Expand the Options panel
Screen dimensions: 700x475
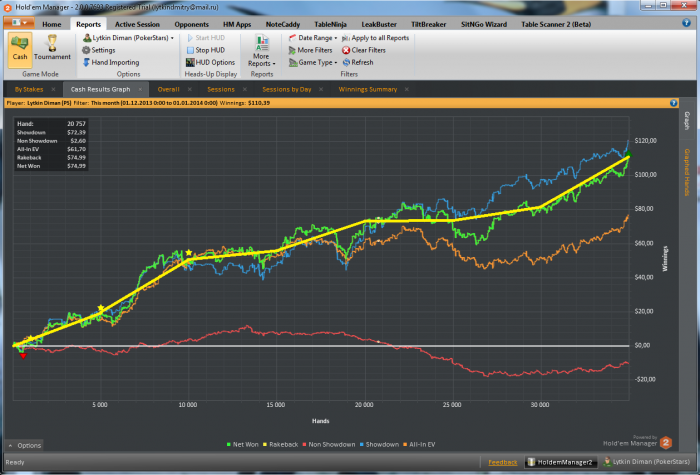[25, 446]
